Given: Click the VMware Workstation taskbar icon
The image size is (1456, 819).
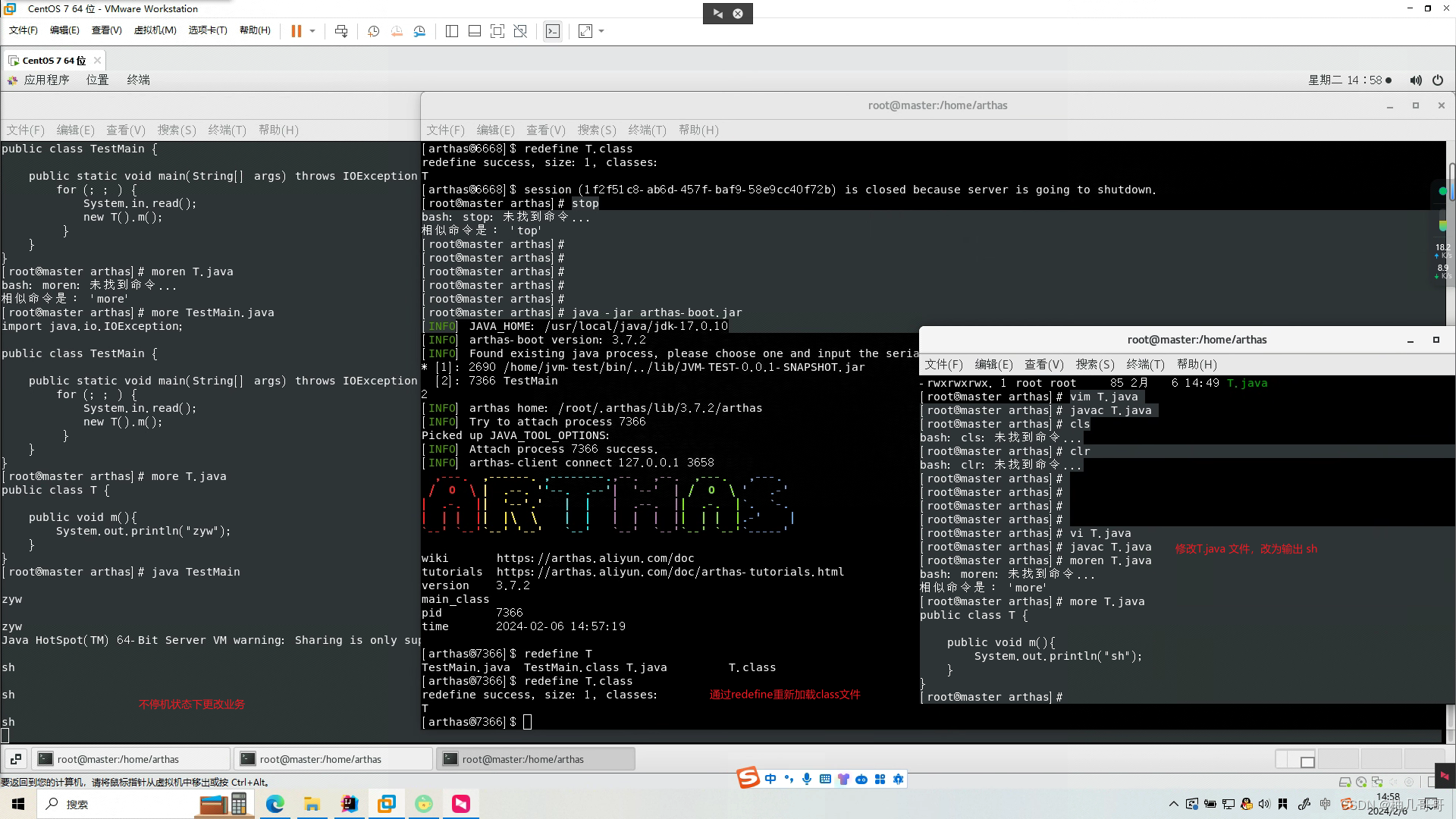Looking at the screenshot, I should coord(386,804).
